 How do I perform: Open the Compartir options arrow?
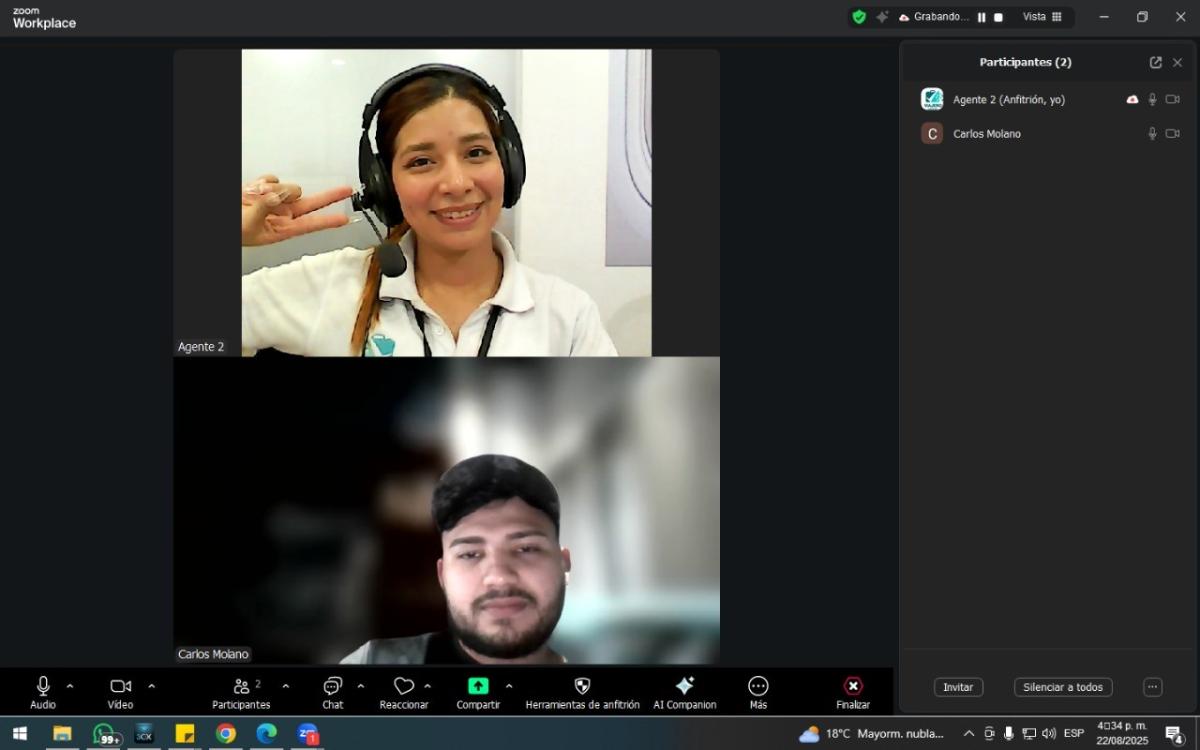509,686
